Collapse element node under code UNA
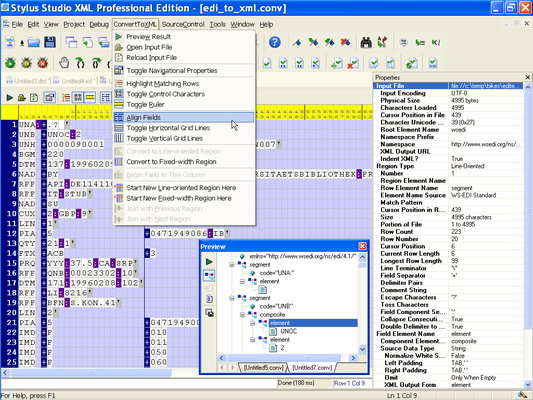 point(242,281)
